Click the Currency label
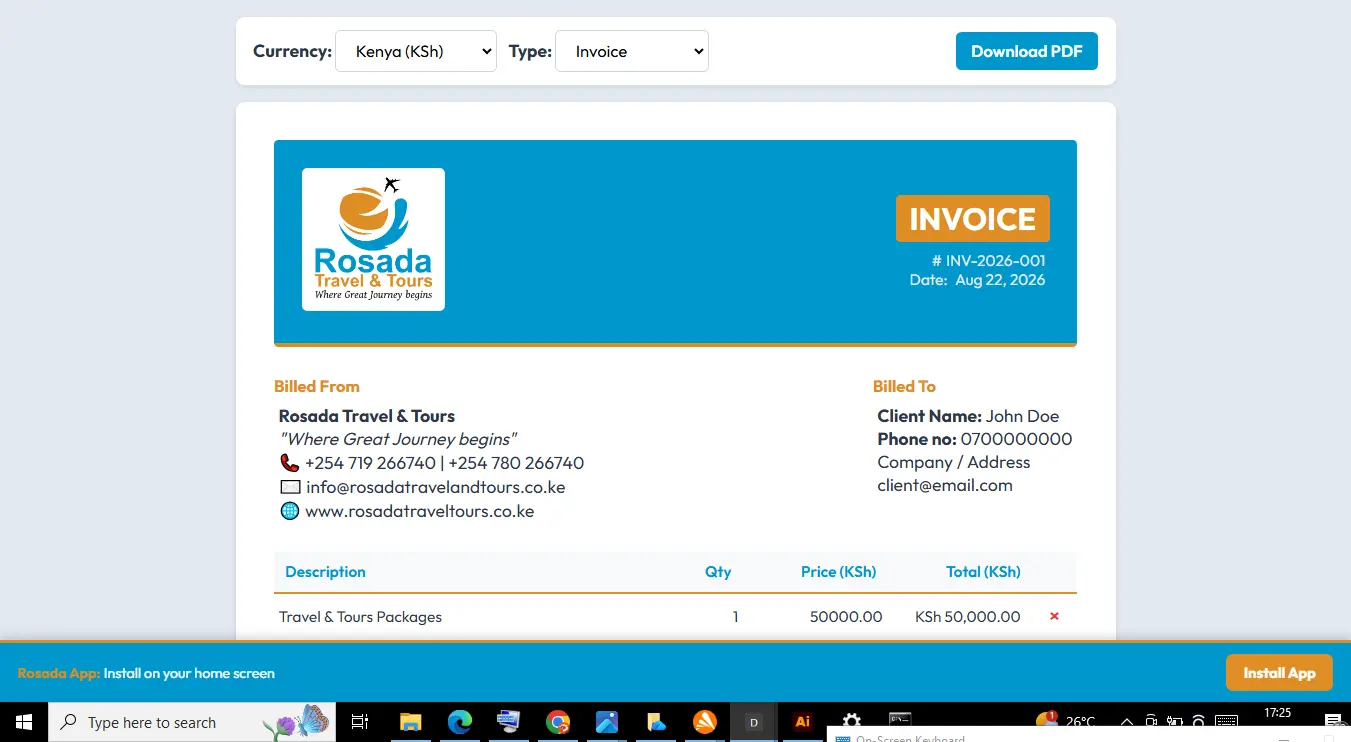Viewport: 1351px width, 742px height. pos(292,51)
